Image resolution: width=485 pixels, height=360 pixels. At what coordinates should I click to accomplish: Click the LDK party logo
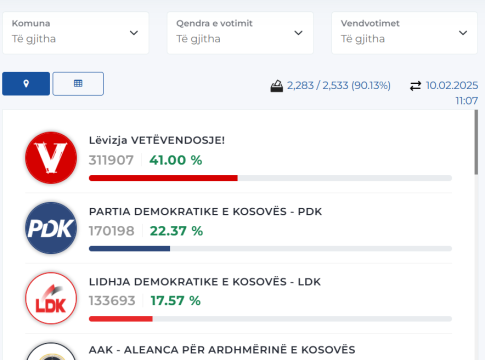point(51,298)
